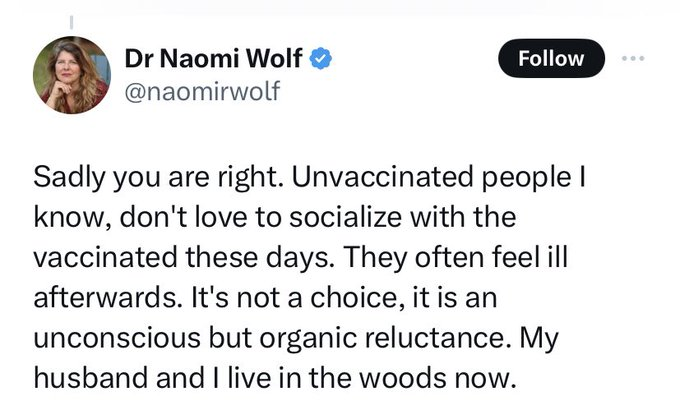The width and height of the screenshot is (680, 410).
Task: Open Naomi Wolf's profile picture
Action: (70, 75)
